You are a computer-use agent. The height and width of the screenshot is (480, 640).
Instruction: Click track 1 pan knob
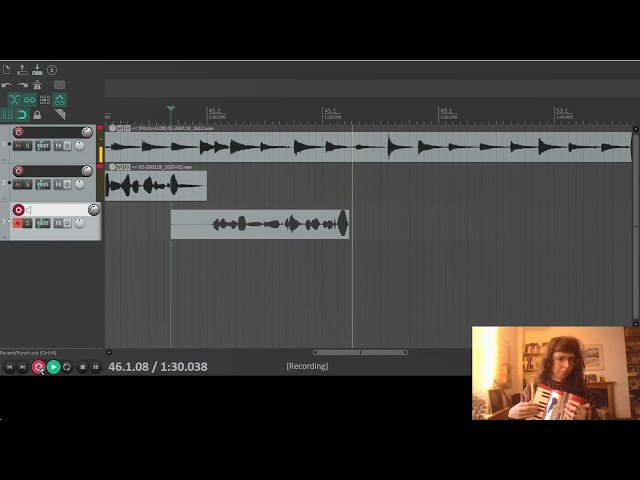[x=80, y=146]
